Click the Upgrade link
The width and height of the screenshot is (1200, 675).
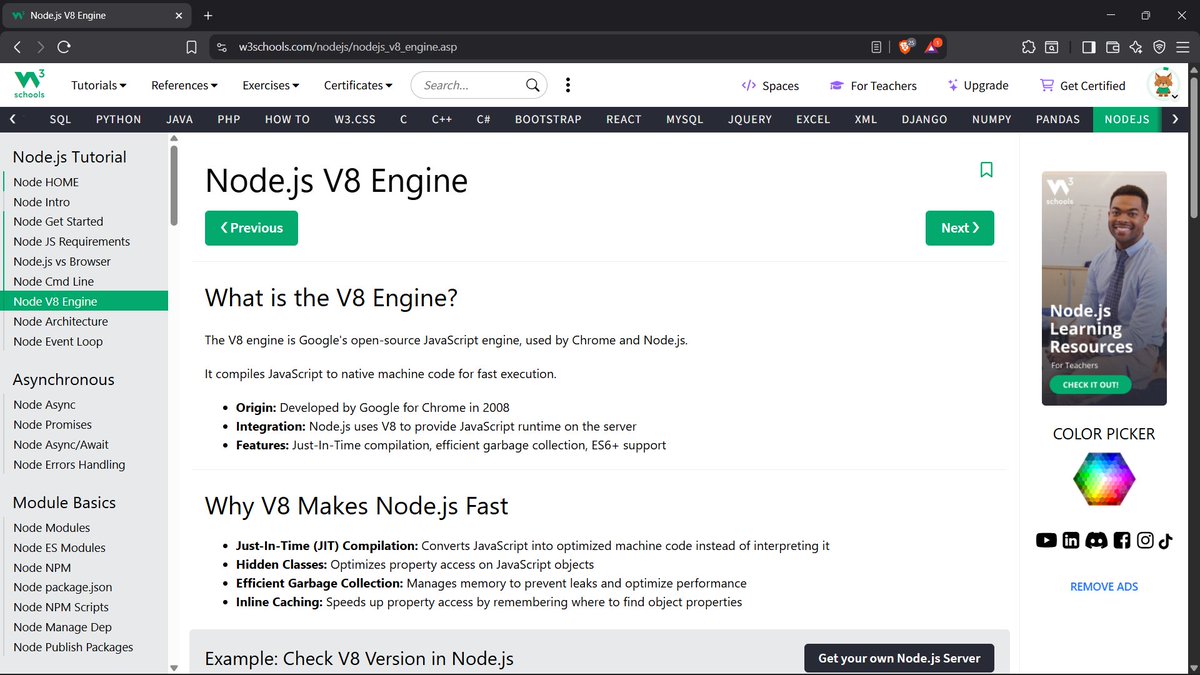978,86
